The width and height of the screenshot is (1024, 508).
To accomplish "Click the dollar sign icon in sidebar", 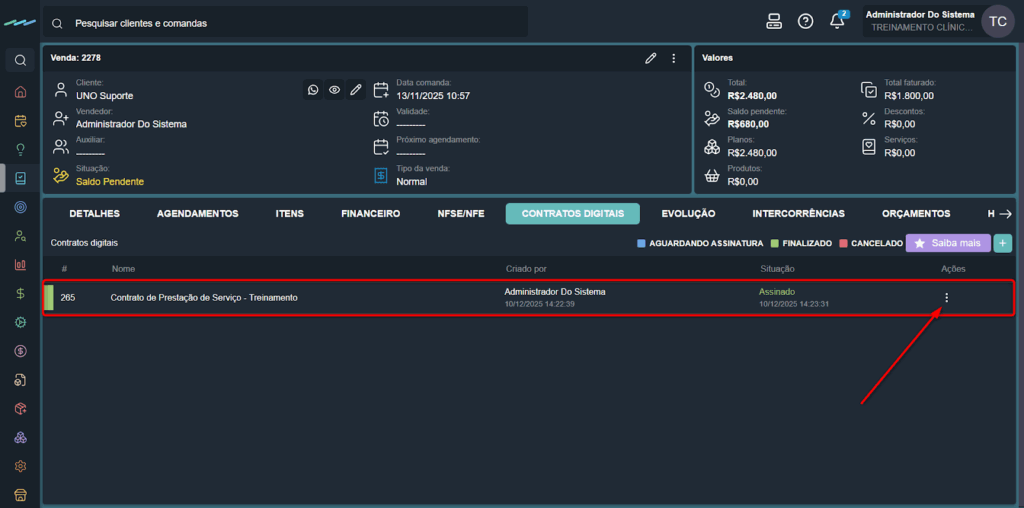I will 20,294.
